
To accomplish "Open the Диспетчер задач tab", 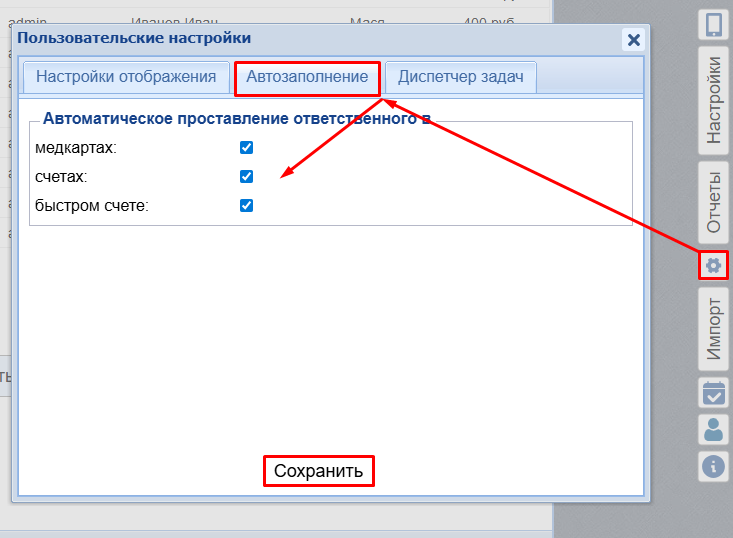I will (x=460, y=77).
